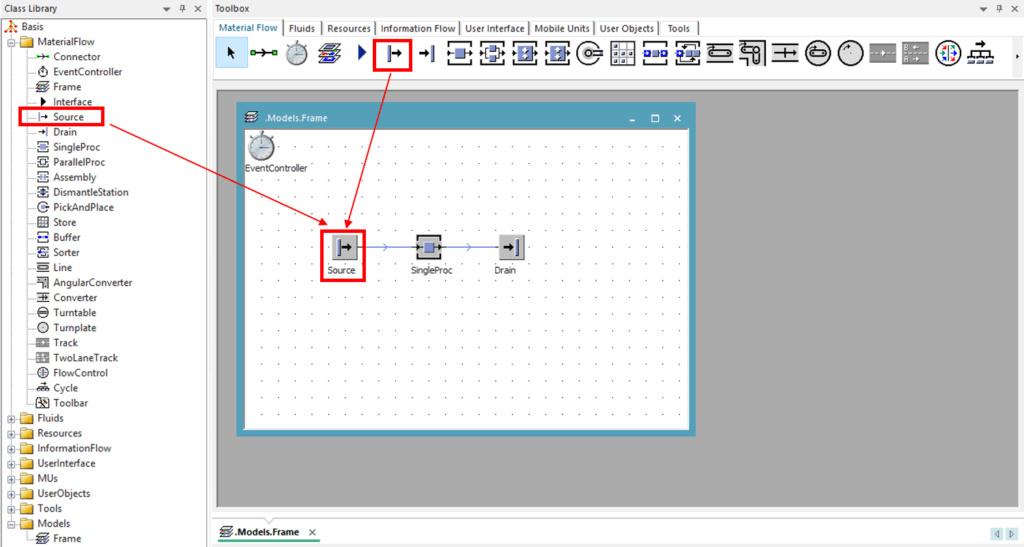Choose the SingleProc icon in the Toolbox

click(x=460, y=54)
